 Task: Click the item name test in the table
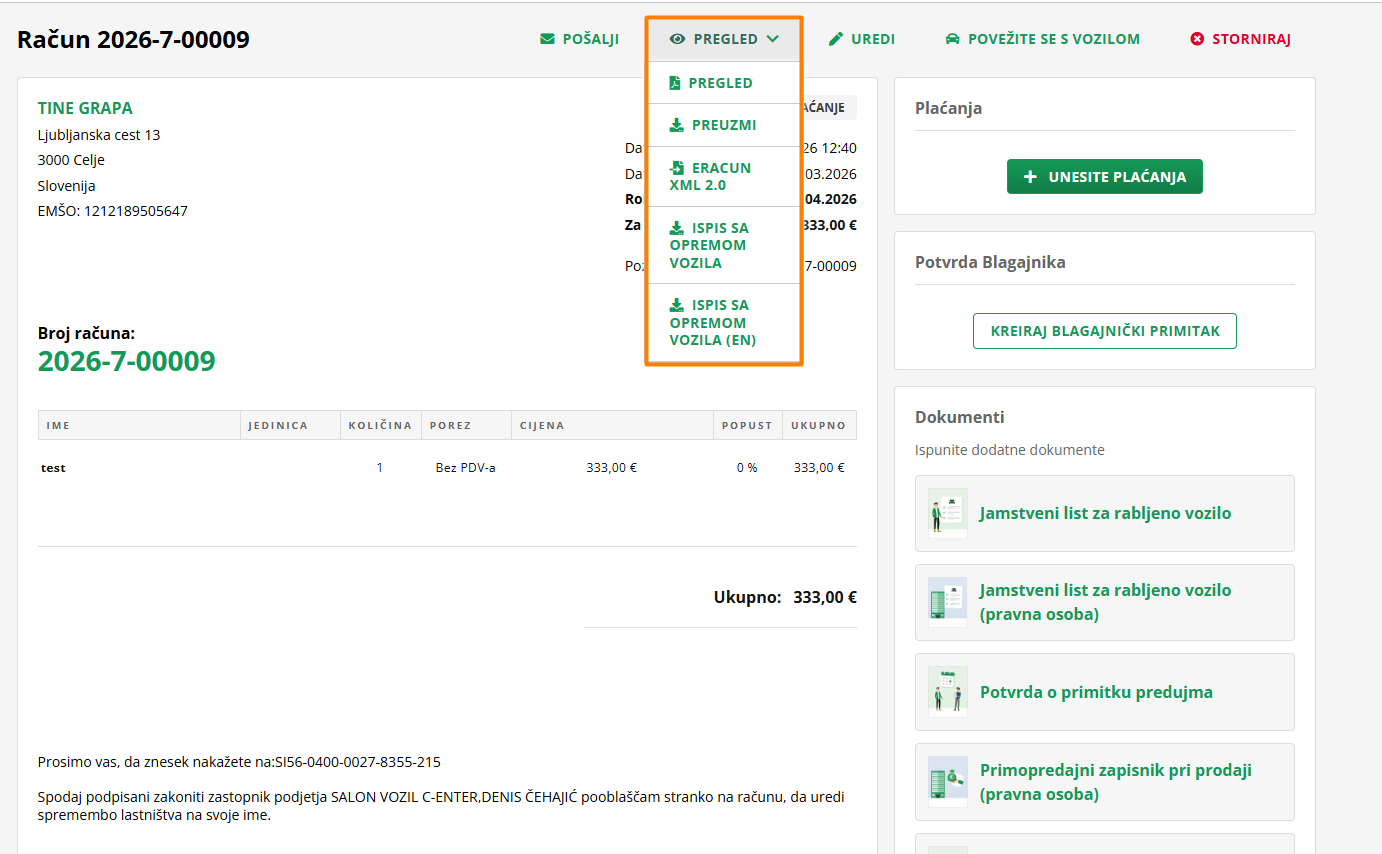(54, 467)
